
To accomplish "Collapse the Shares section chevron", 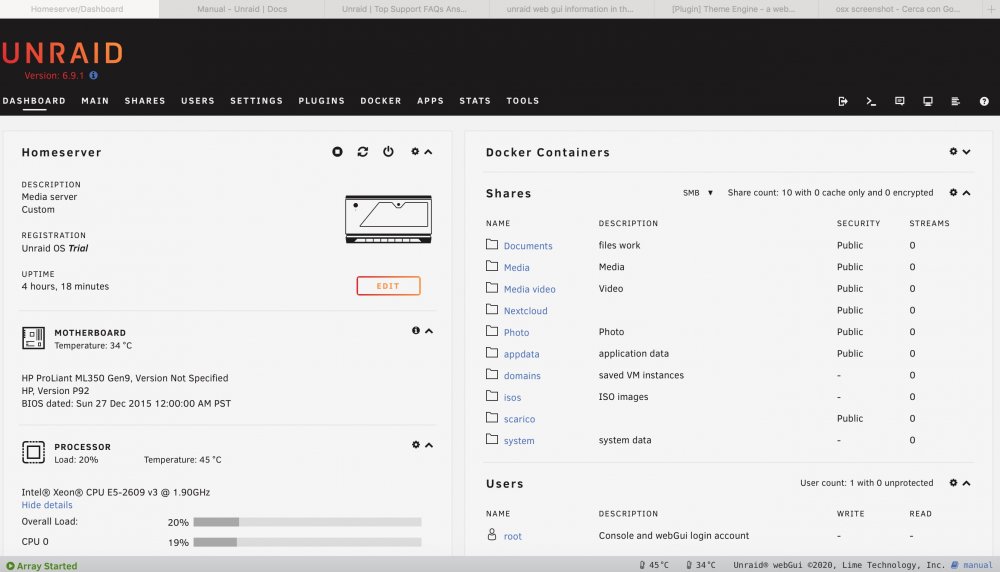I will coord(967,193).
